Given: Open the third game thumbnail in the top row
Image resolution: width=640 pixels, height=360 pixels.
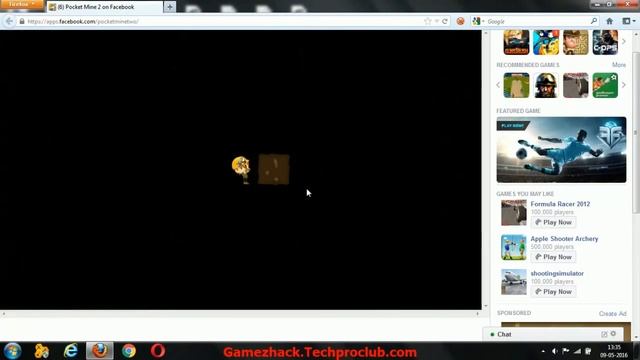Looking at the screenshot, I should [576, 42].
